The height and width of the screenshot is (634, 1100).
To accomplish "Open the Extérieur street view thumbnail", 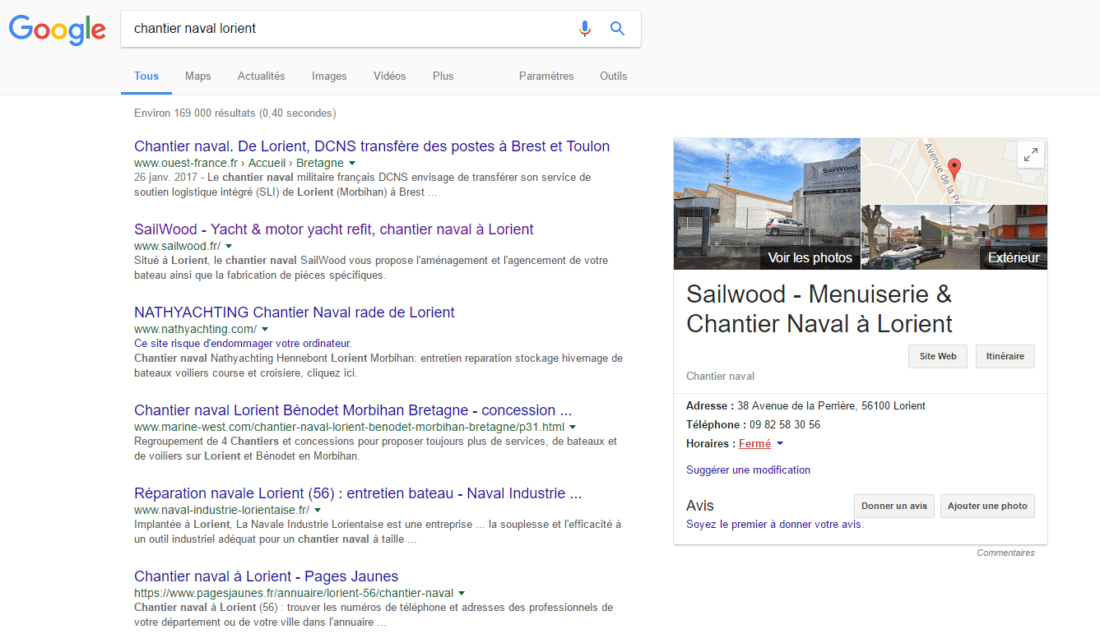I will 954,237.
